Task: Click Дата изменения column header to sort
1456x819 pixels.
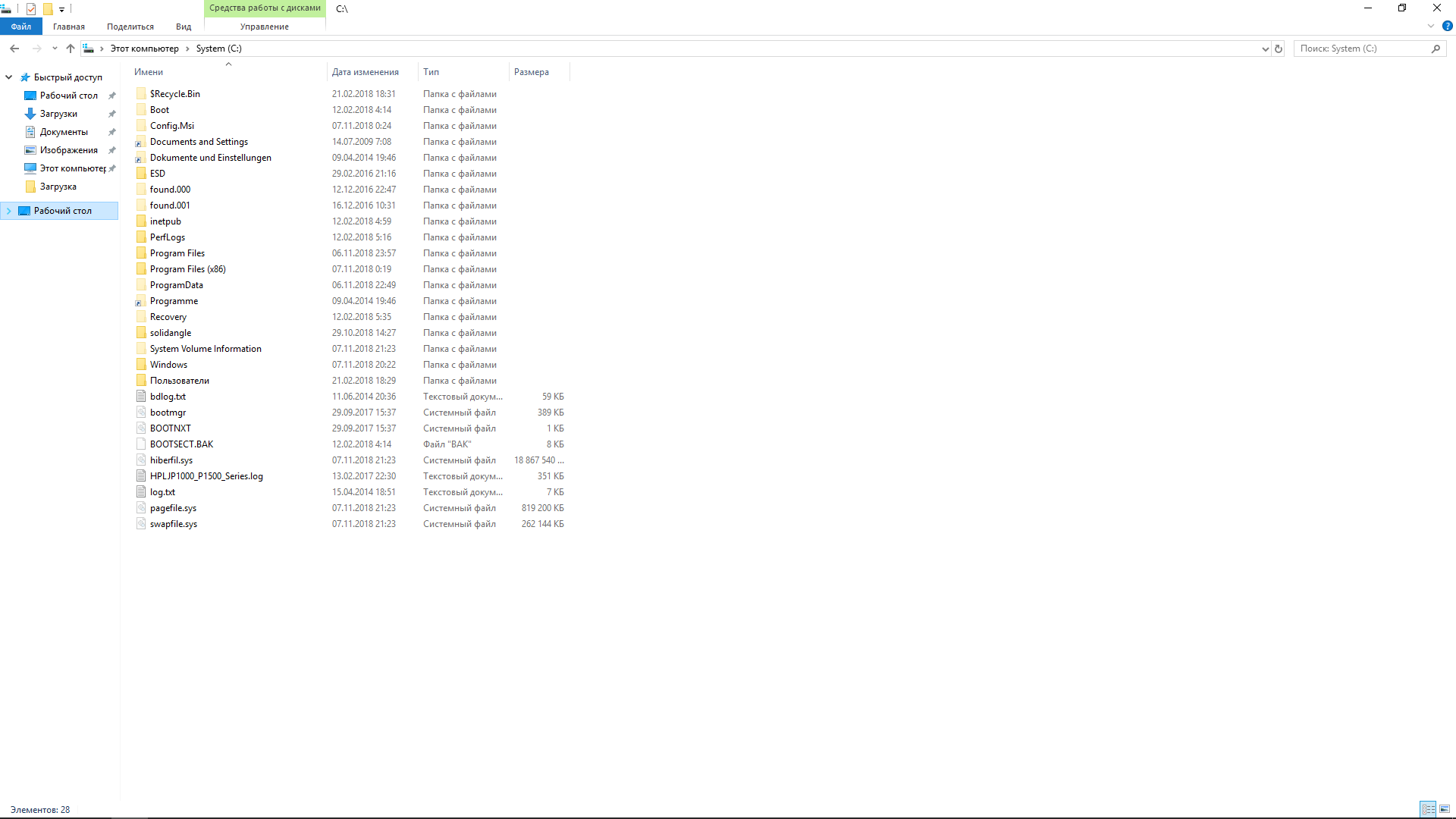Action: coord(365,71)
